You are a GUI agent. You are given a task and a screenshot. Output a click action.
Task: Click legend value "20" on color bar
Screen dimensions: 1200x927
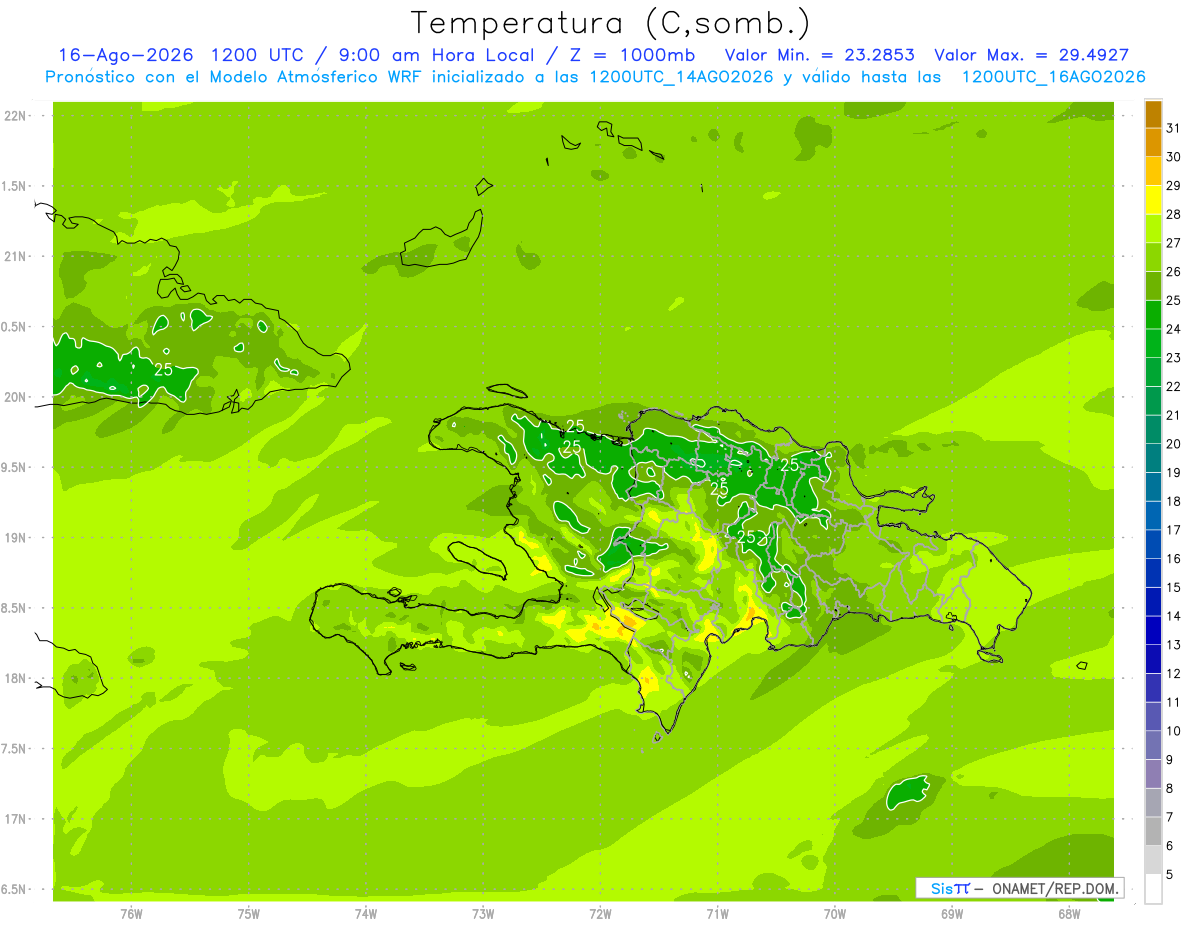tap(1174, 444)
